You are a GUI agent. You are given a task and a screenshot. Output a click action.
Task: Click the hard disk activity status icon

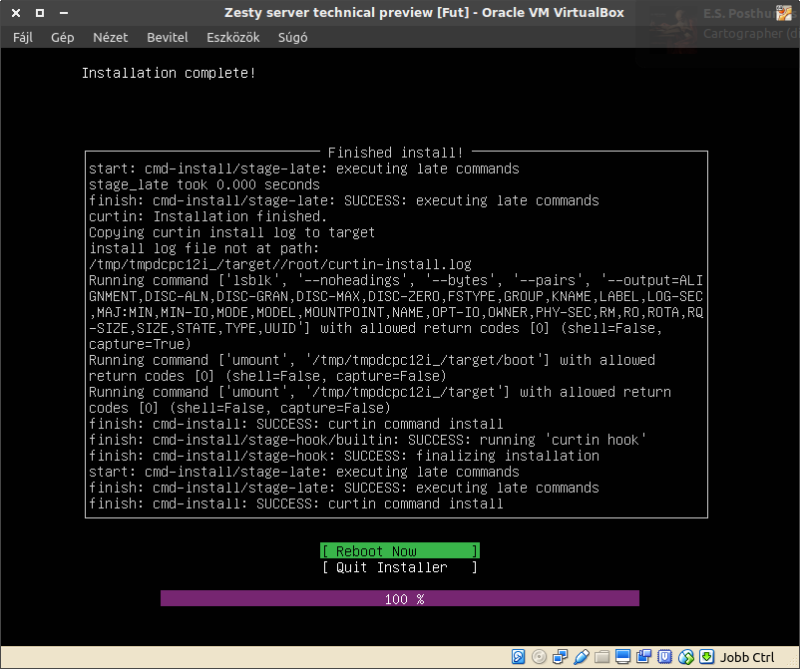[x=518, y=657]
